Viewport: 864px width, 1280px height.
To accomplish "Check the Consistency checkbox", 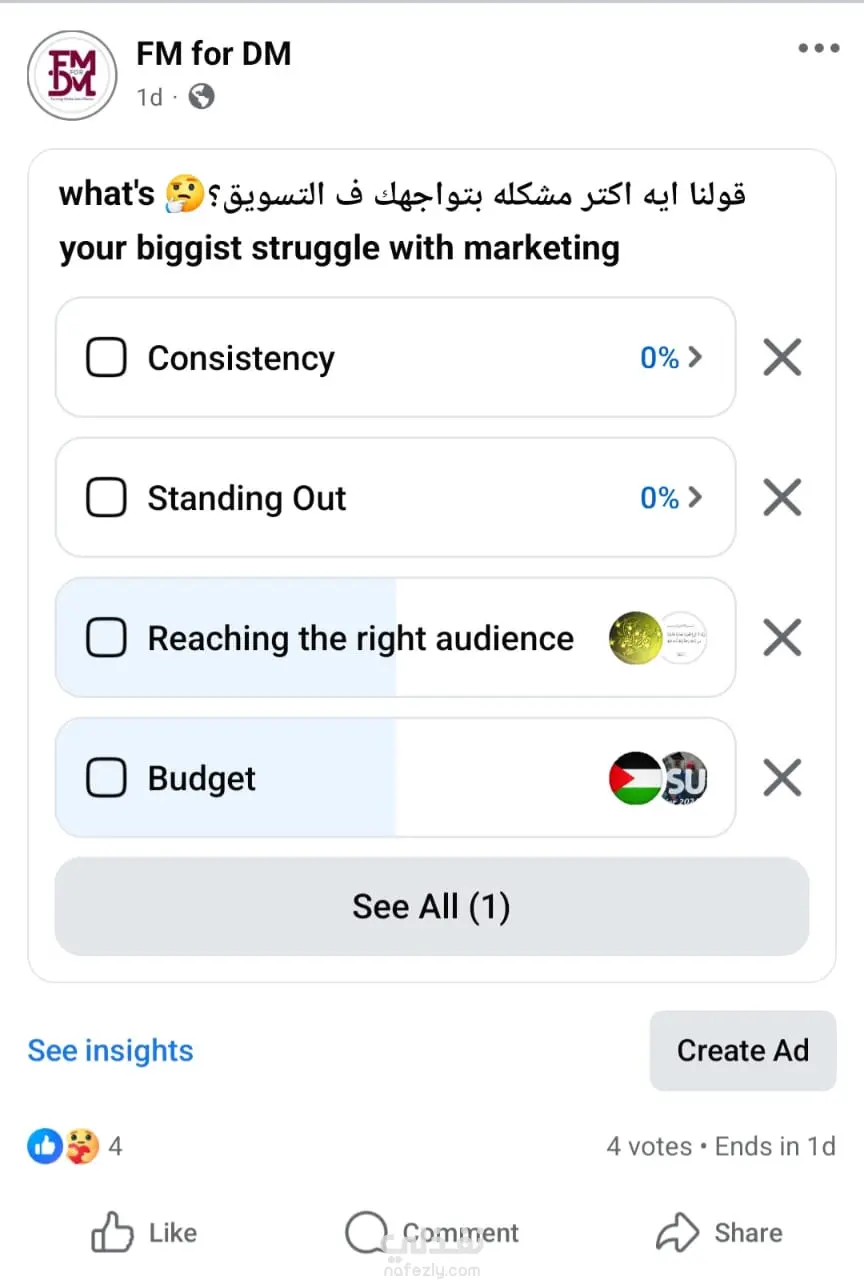I will click(x=106, y=357).
